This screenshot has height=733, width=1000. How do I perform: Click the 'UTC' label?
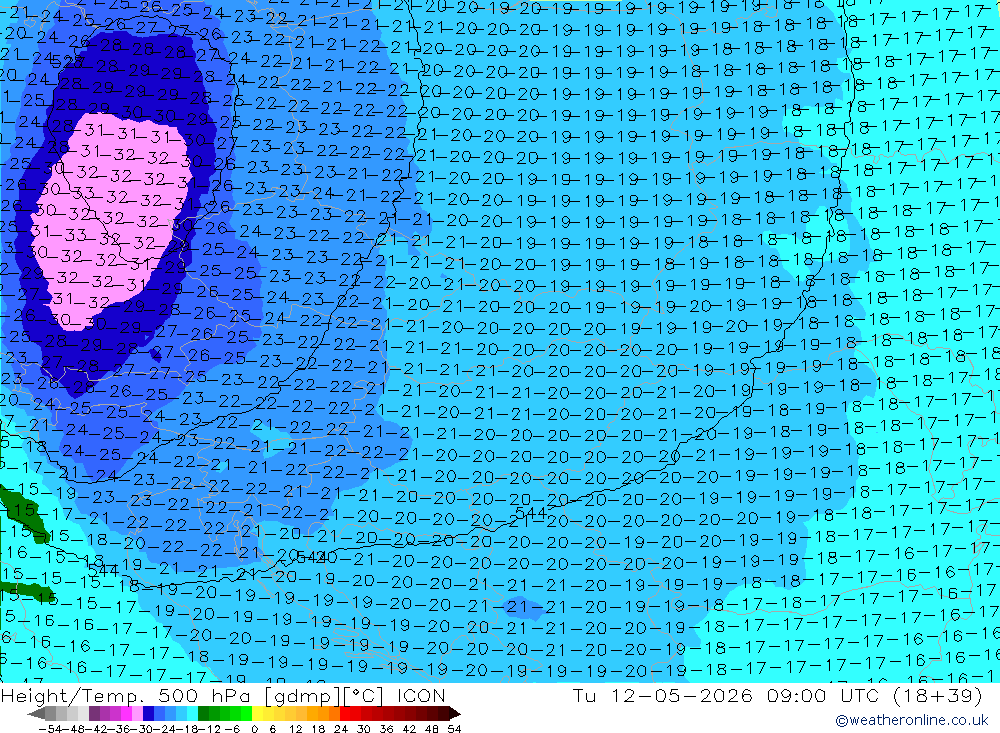pos(859,695)
